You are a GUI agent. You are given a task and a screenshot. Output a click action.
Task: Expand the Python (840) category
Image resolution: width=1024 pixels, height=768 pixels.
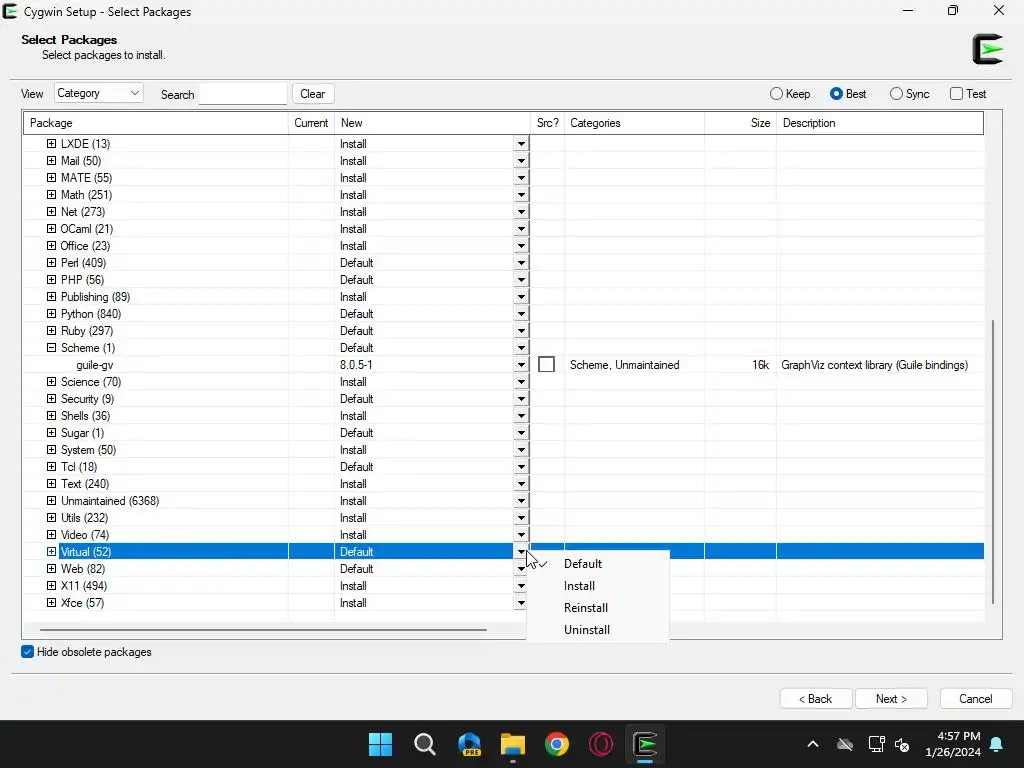tap(52, 313)
